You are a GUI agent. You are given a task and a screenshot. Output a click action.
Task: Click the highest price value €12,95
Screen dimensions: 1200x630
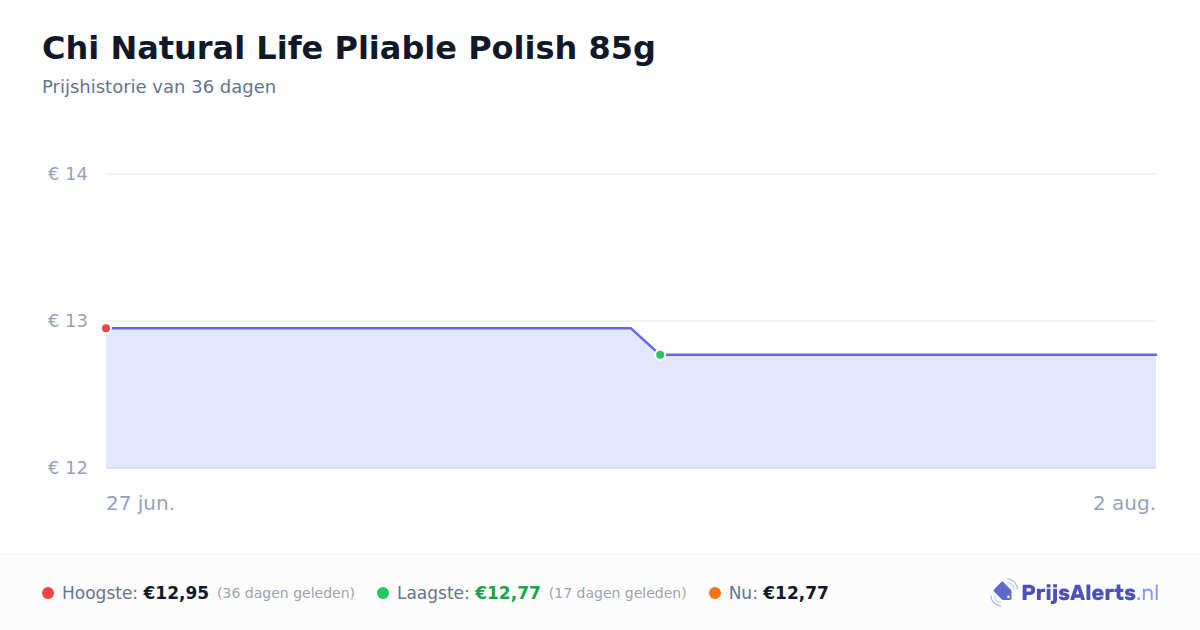(x=176, y=593)
